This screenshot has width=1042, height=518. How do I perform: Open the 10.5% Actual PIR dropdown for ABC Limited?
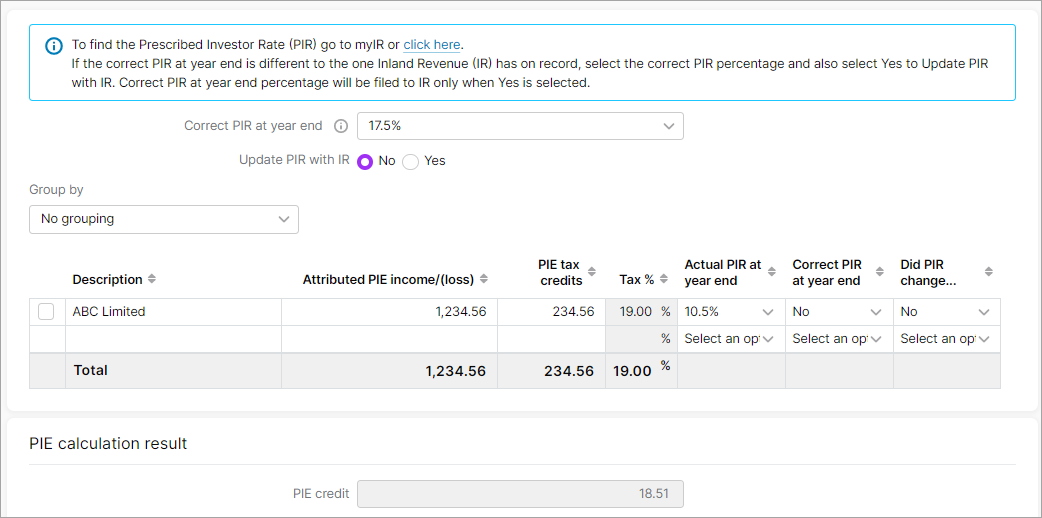pyautogui.click(x=730, y=312)
